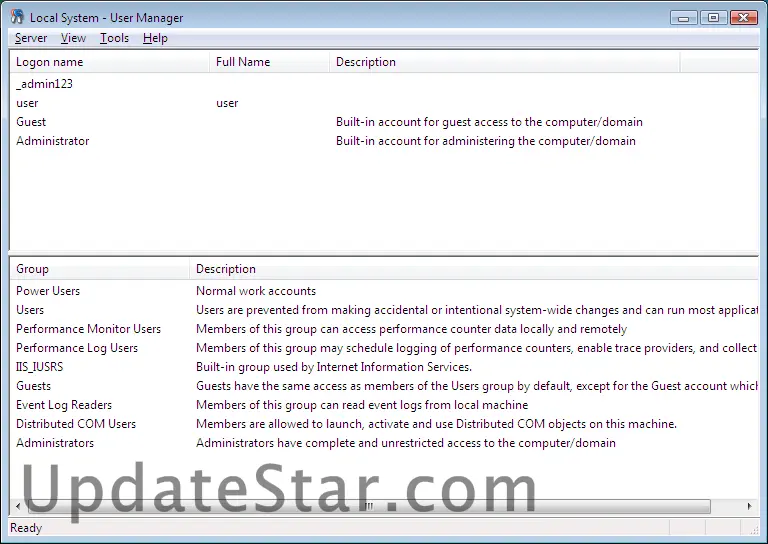Click the Administrator account description text

(486, 141)
